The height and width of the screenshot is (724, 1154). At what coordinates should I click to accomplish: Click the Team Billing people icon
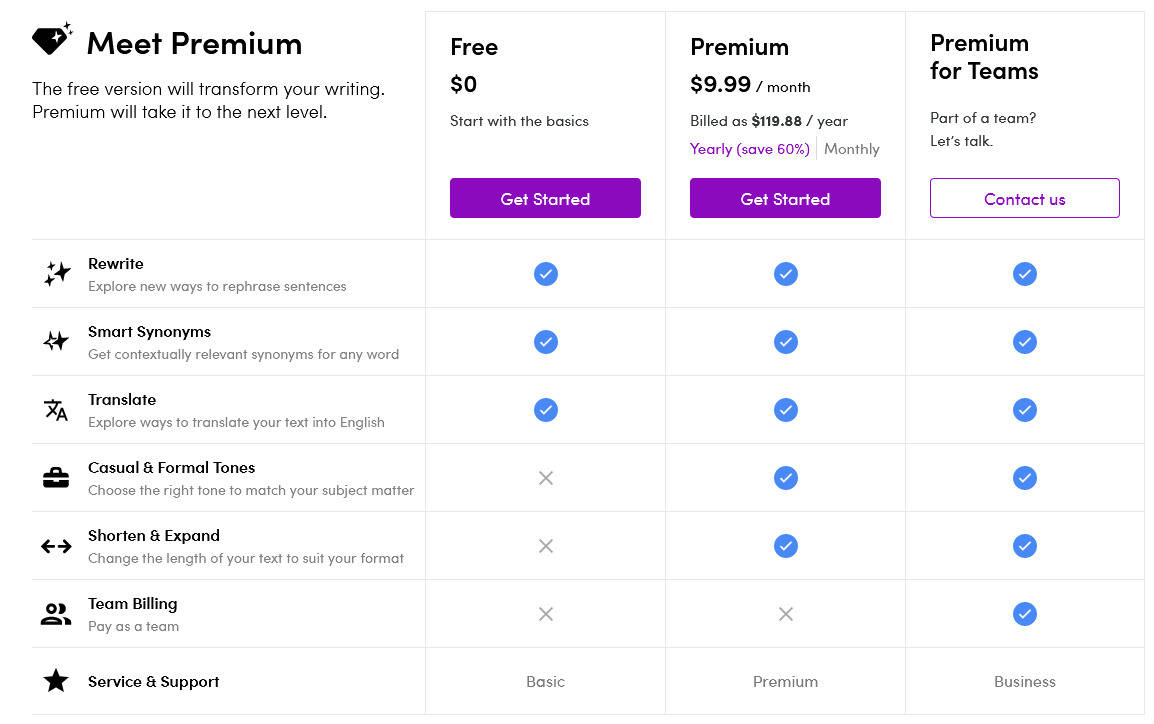[56, 614]
